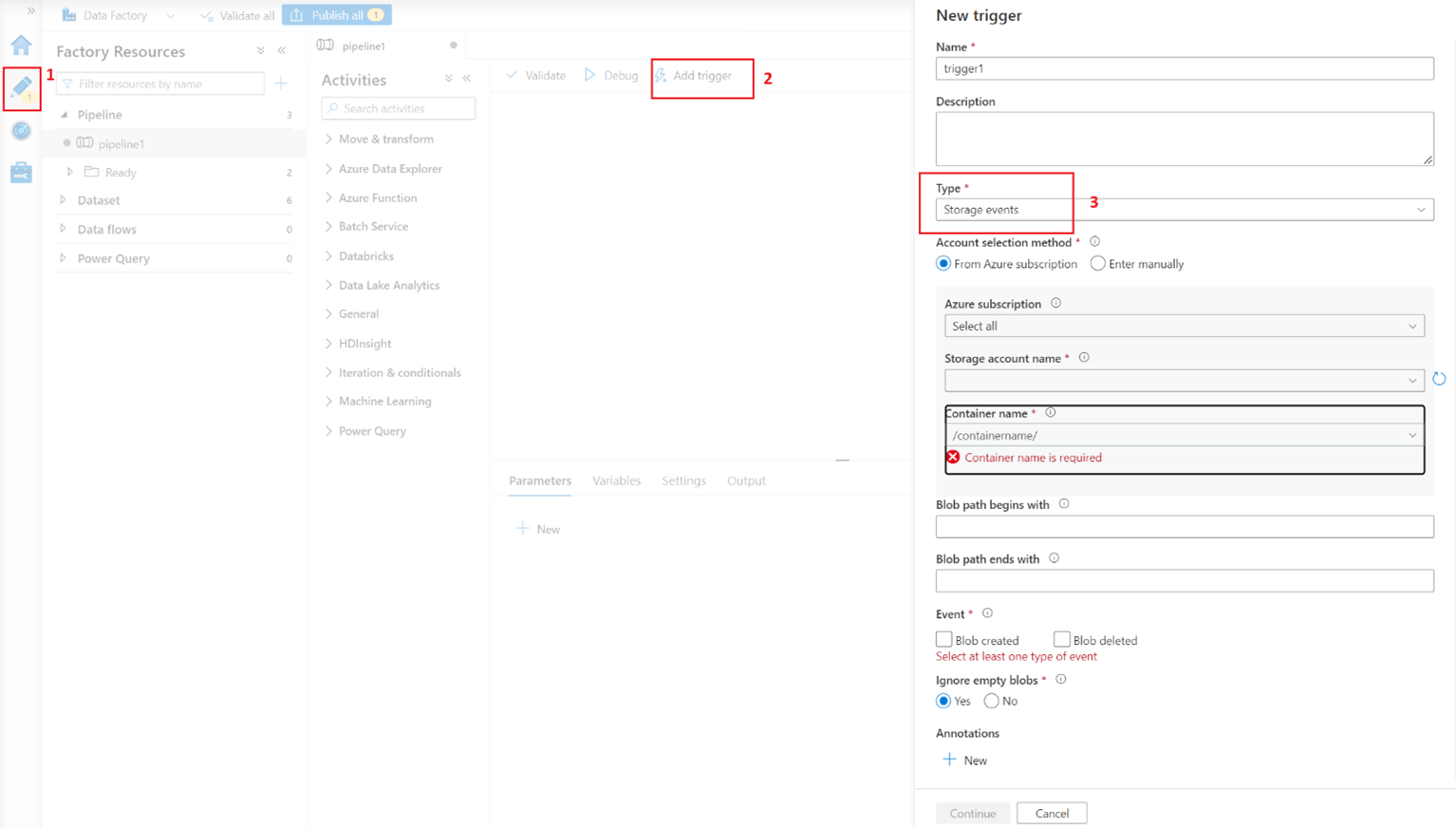Click the trigger Name field
The image size is (1456, 828).
click(x=1185, y=68)
